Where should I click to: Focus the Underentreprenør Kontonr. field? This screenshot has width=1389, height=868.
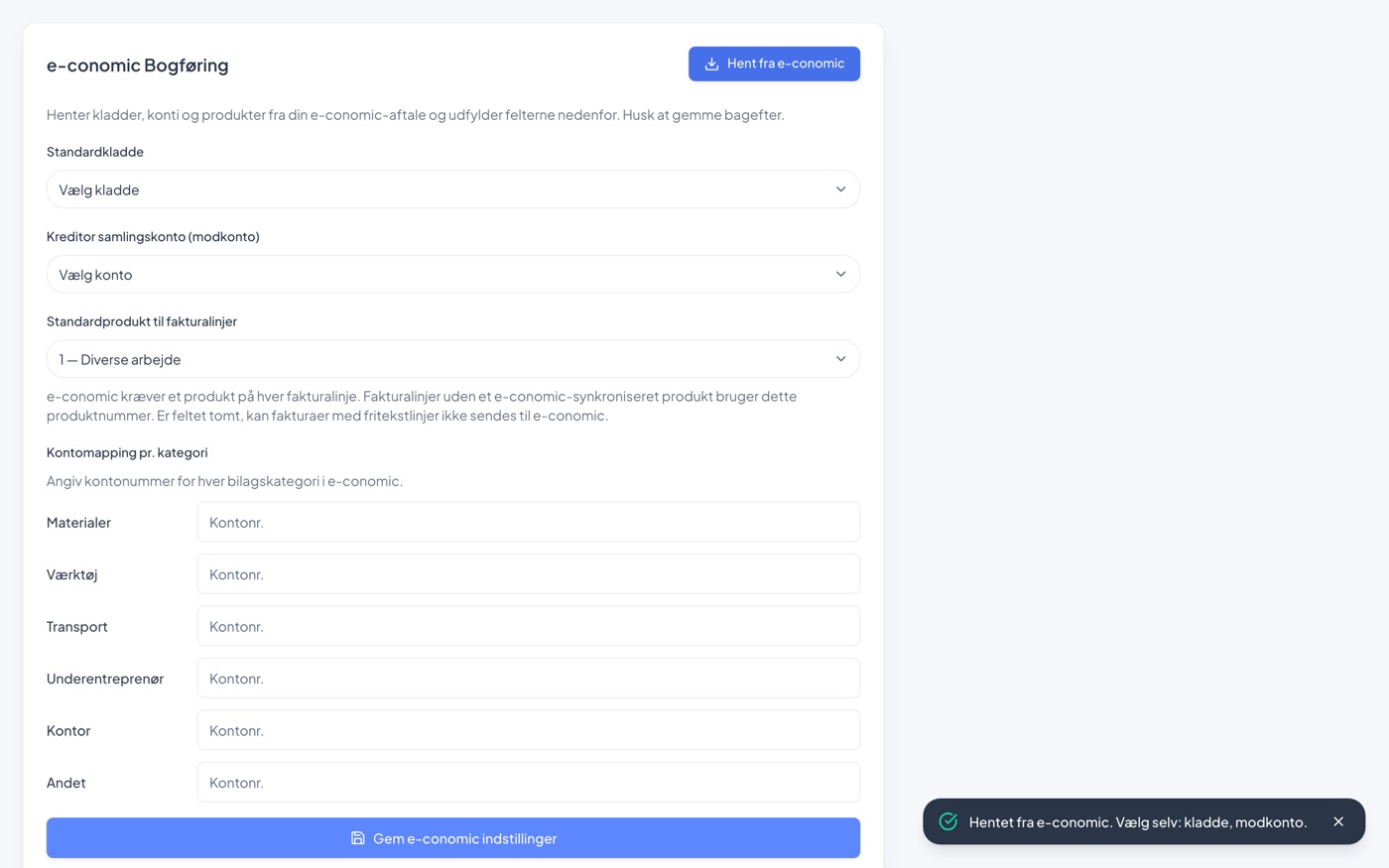(x=528, y=679)
